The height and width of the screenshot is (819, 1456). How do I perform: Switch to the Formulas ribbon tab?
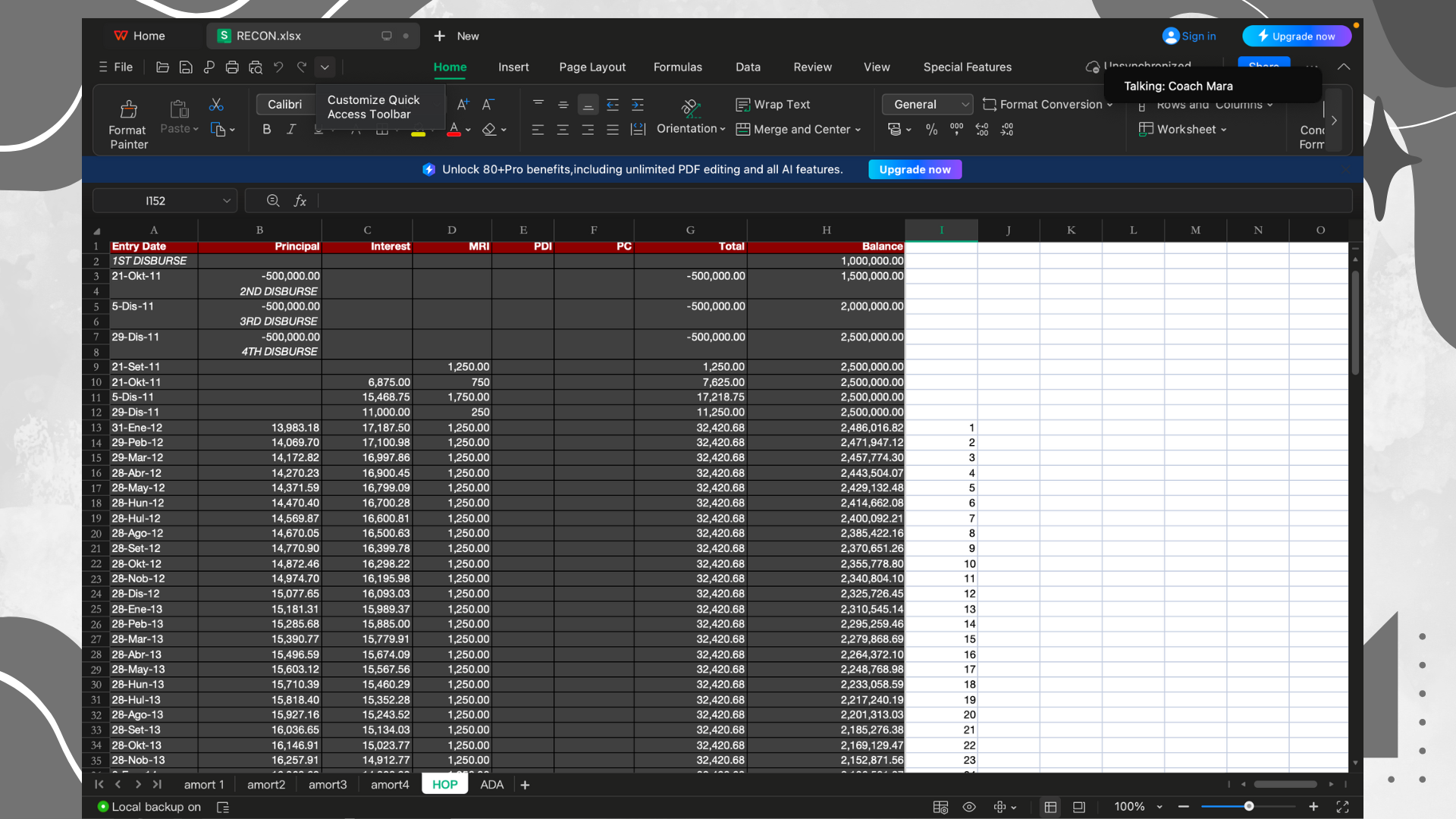(x=677, y=67)
